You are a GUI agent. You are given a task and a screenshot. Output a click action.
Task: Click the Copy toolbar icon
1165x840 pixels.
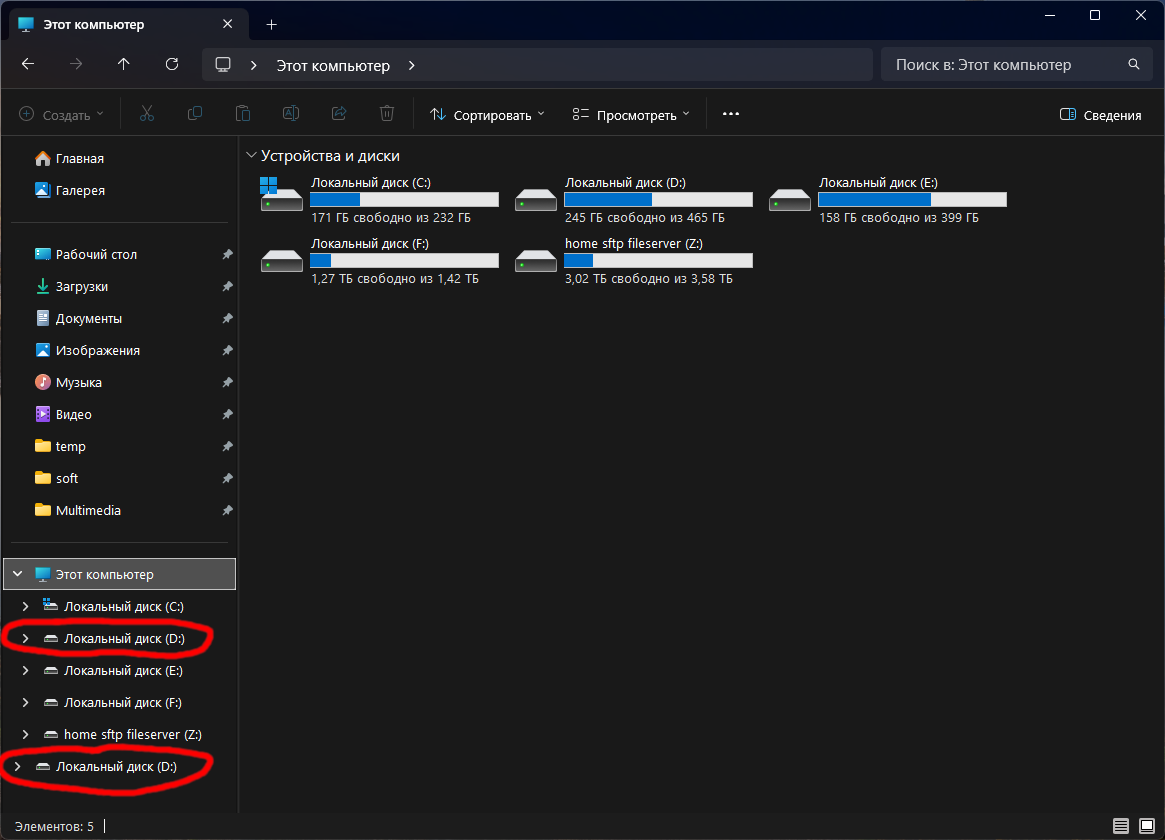[x=195, y=114]
